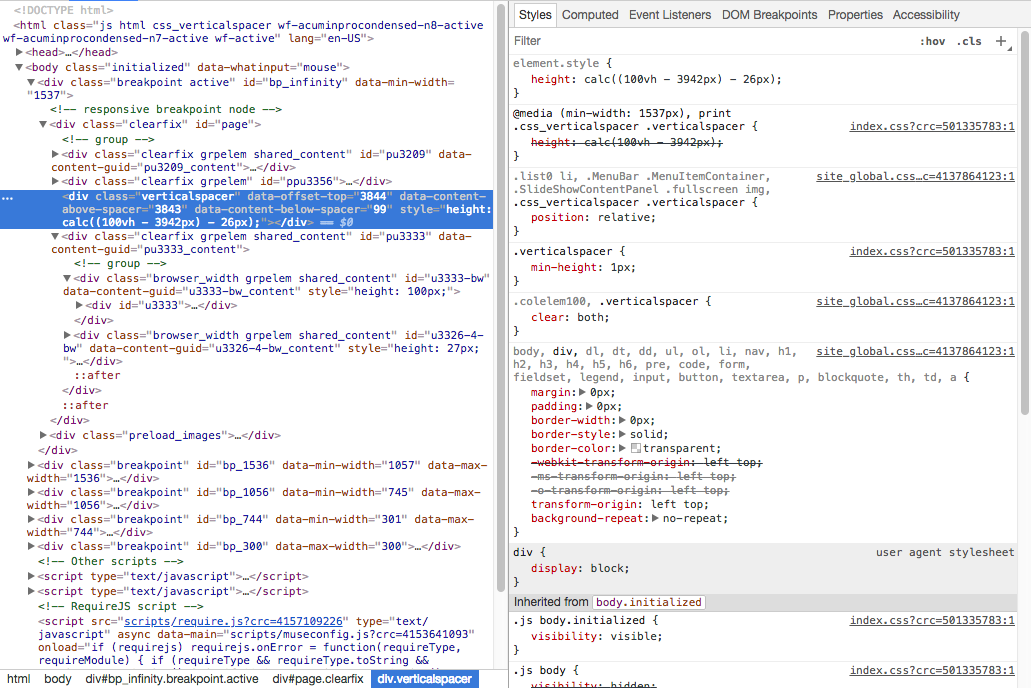Switch to DOM Breakpoints tab
This screenshot has width=1031, height=688.
coord(769,14)
